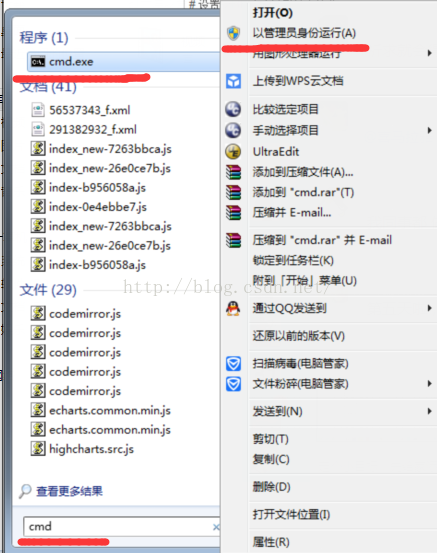The height and width of the screenshot is (553, 437).
Task: Click the compare icon beside 比较选定项目
Action: pyautogui.click(x=233, y=109)
